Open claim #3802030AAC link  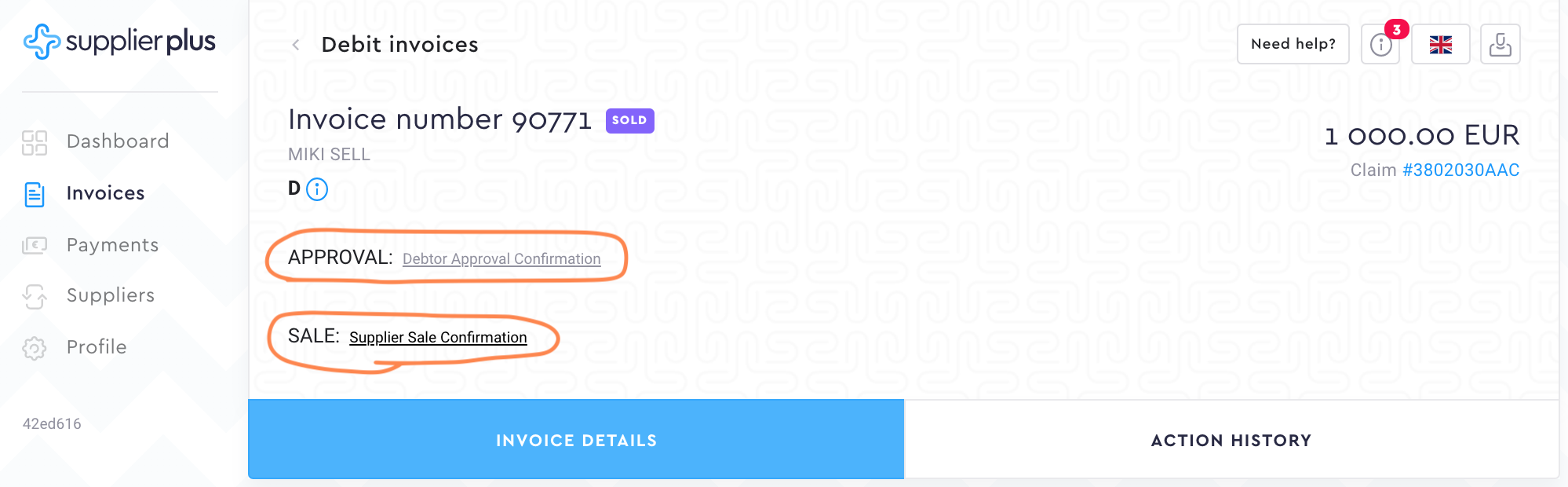click(x=1460, y=170)
